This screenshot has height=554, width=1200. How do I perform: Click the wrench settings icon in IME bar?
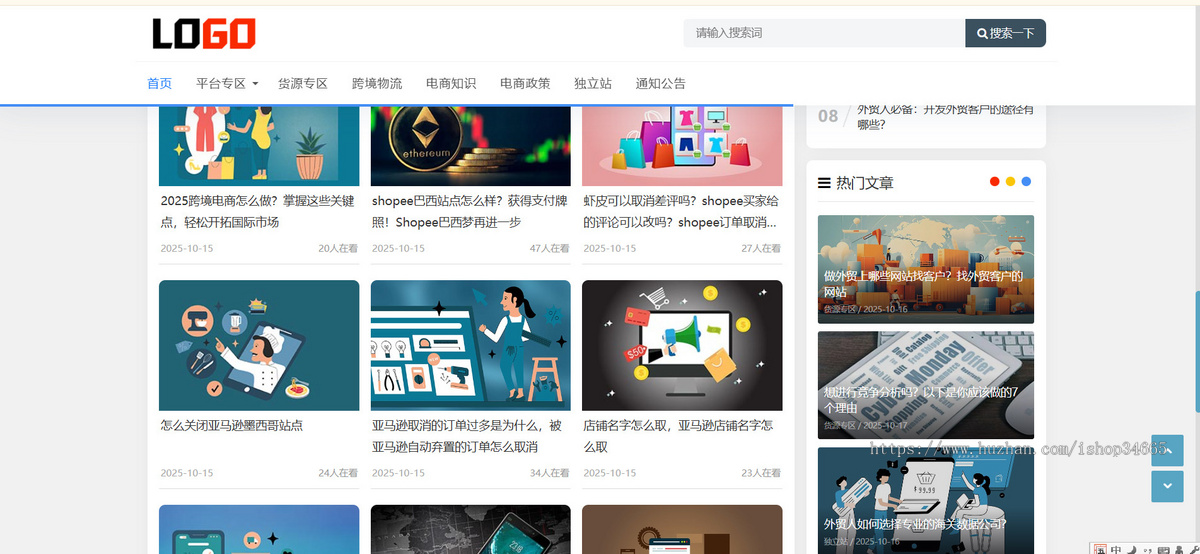click(x=1193, y=548)
